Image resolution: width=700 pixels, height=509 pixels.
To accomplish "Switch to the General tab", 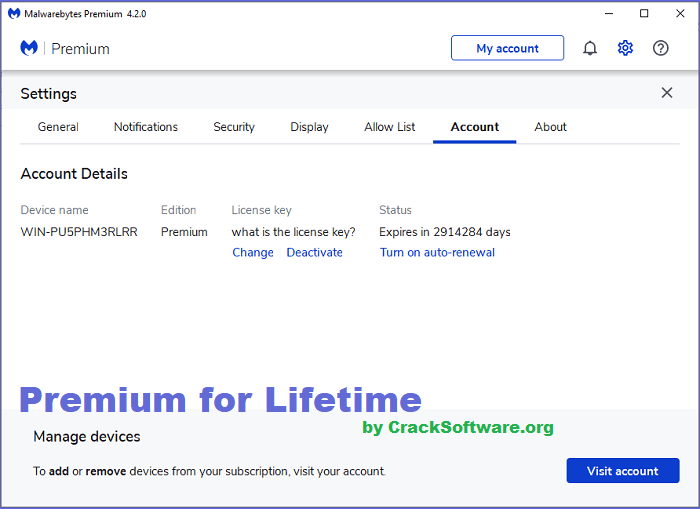I will click(58, 127).
